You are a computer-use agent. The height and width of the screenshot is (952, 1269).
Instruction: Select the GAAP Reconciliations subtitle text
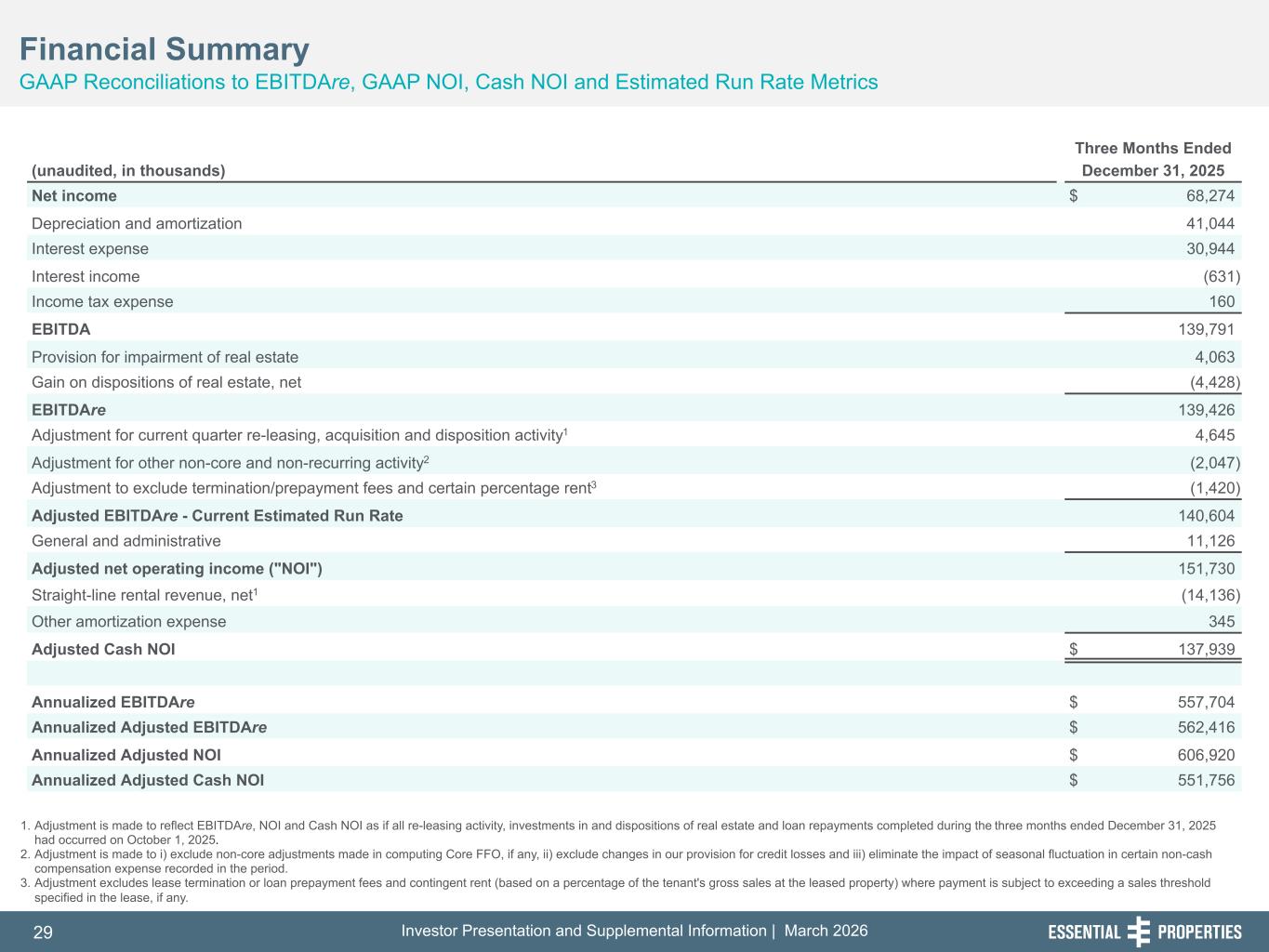point(449,82)
